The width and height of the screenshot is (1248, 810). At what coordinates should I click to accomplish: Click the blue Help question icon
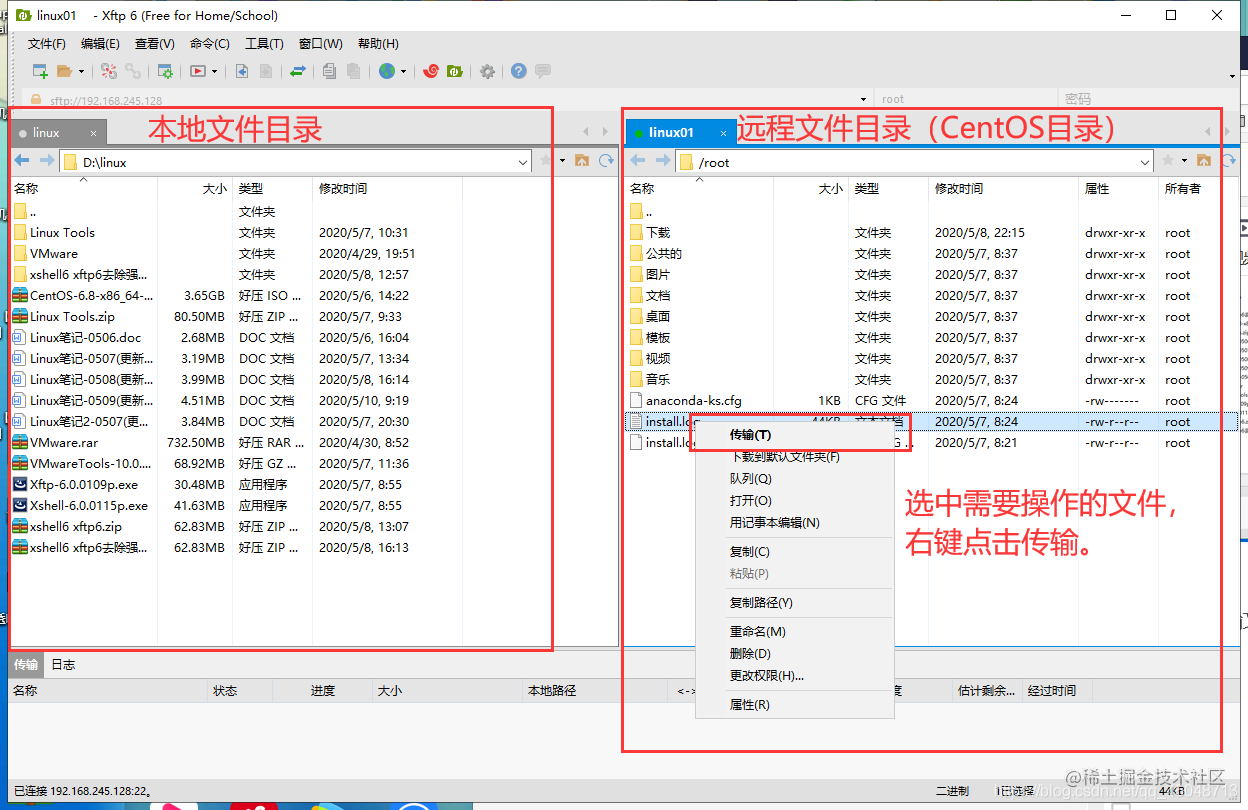point(519,71)
